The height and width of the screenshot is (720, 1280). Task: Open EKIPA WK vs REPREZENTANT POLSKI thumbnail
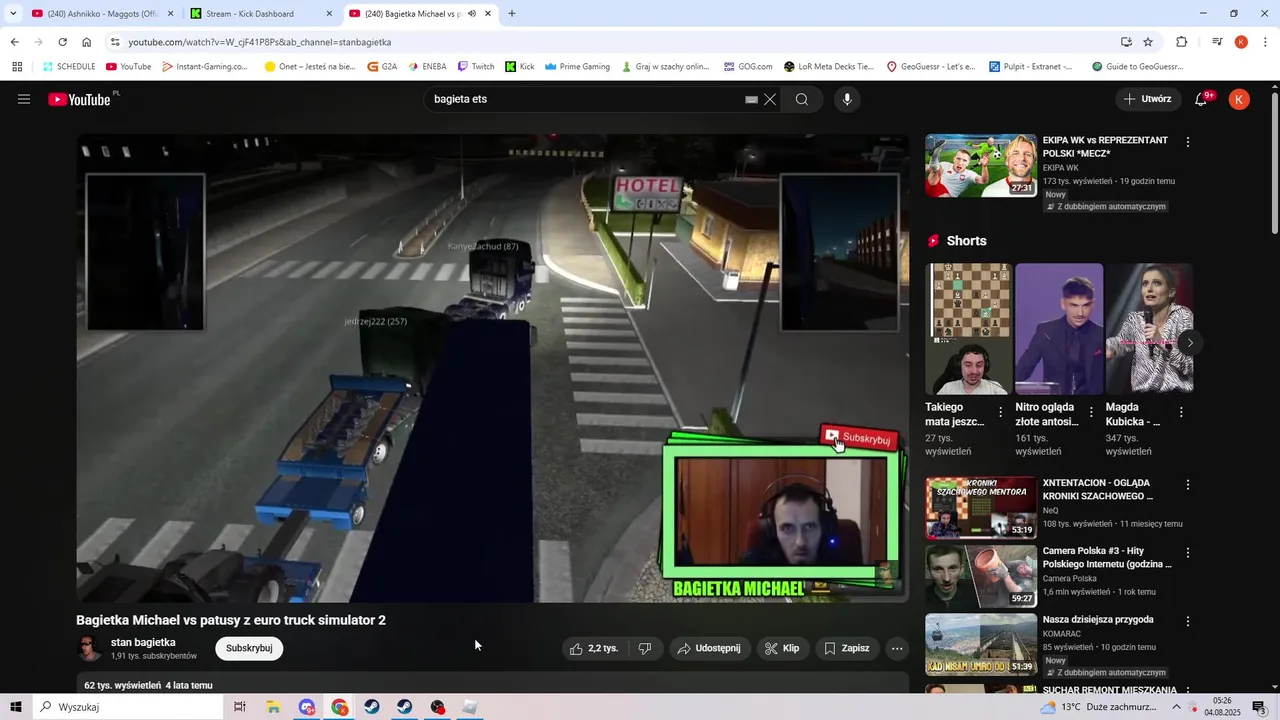point(981,165)
